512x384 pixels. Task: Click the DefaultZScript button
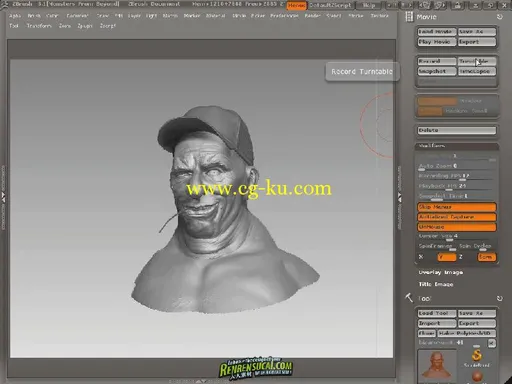tap(331, 5)
